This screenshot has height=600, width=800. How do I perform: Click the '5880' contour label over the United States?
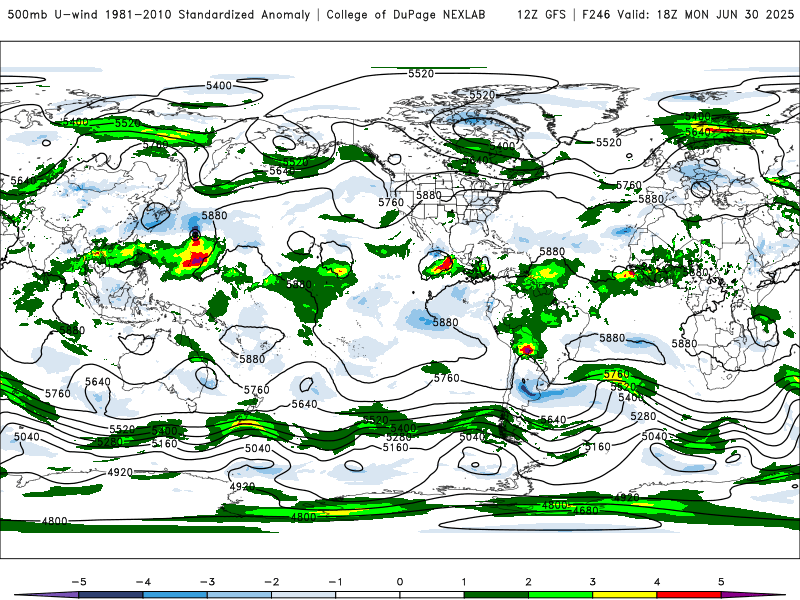429,195
